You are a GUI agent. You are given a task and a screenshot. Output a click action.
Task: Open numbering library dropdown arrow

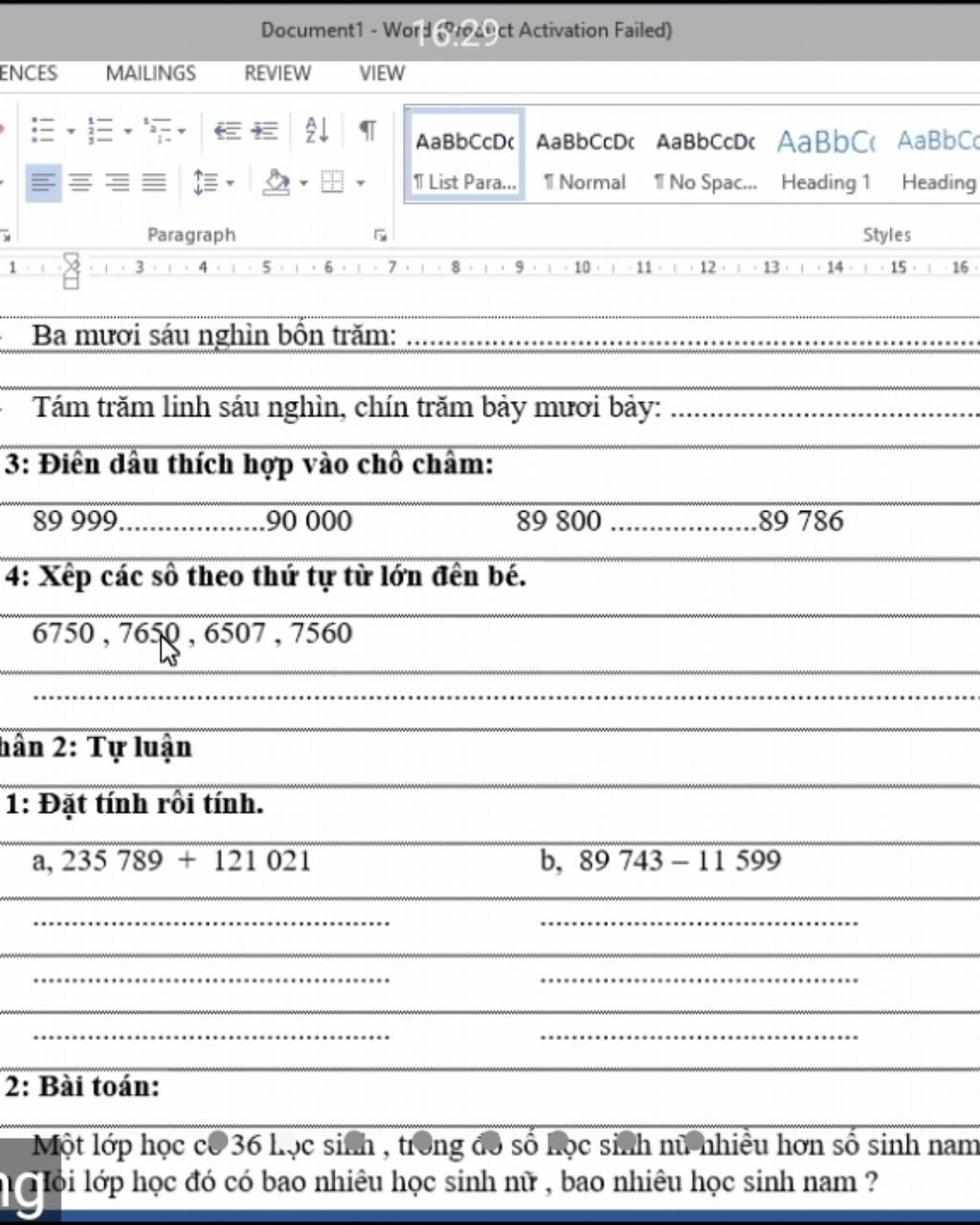tap(127, 130)
